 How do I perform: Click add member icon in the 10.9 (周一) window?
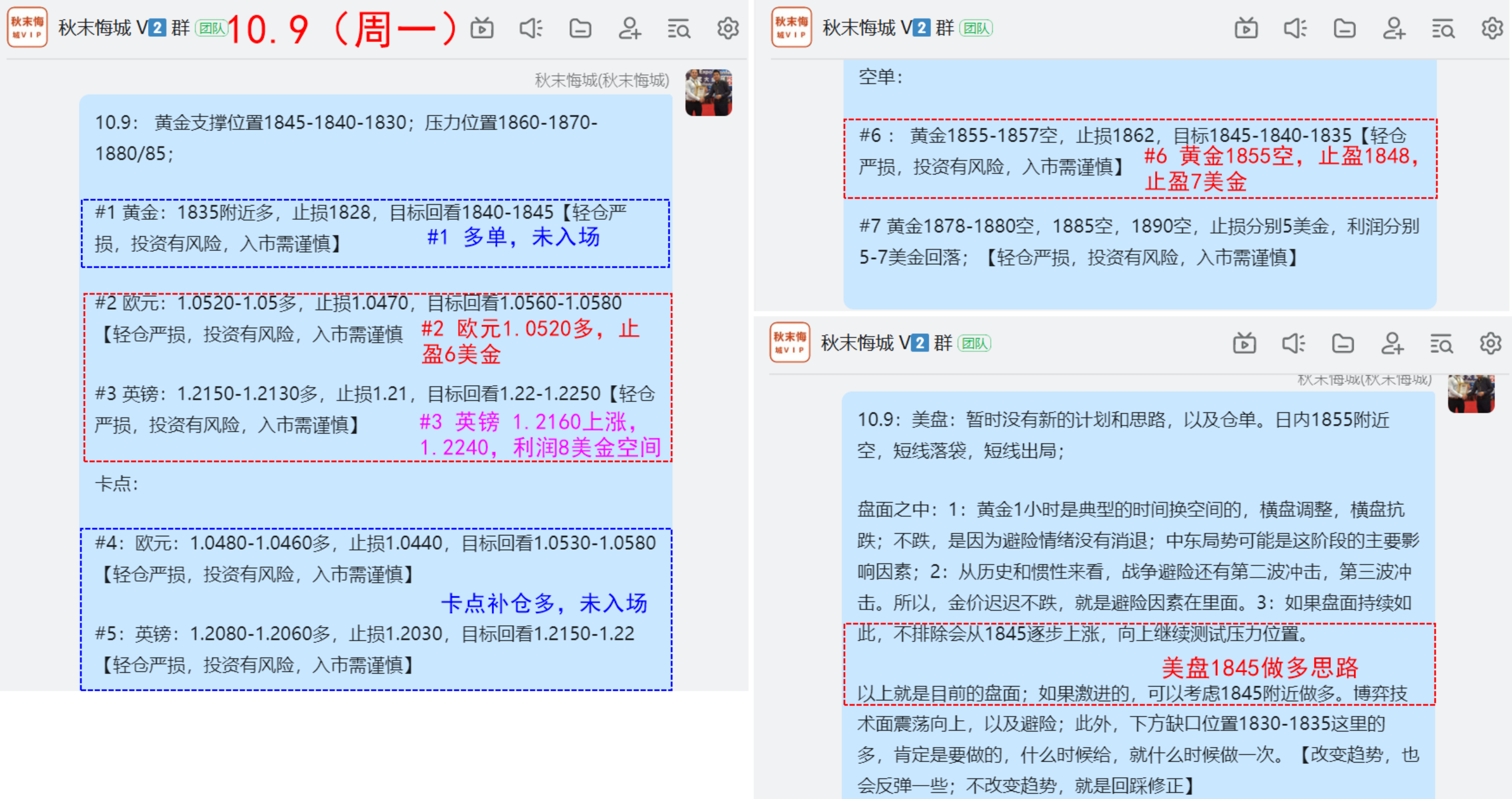[x=630, y=28]
